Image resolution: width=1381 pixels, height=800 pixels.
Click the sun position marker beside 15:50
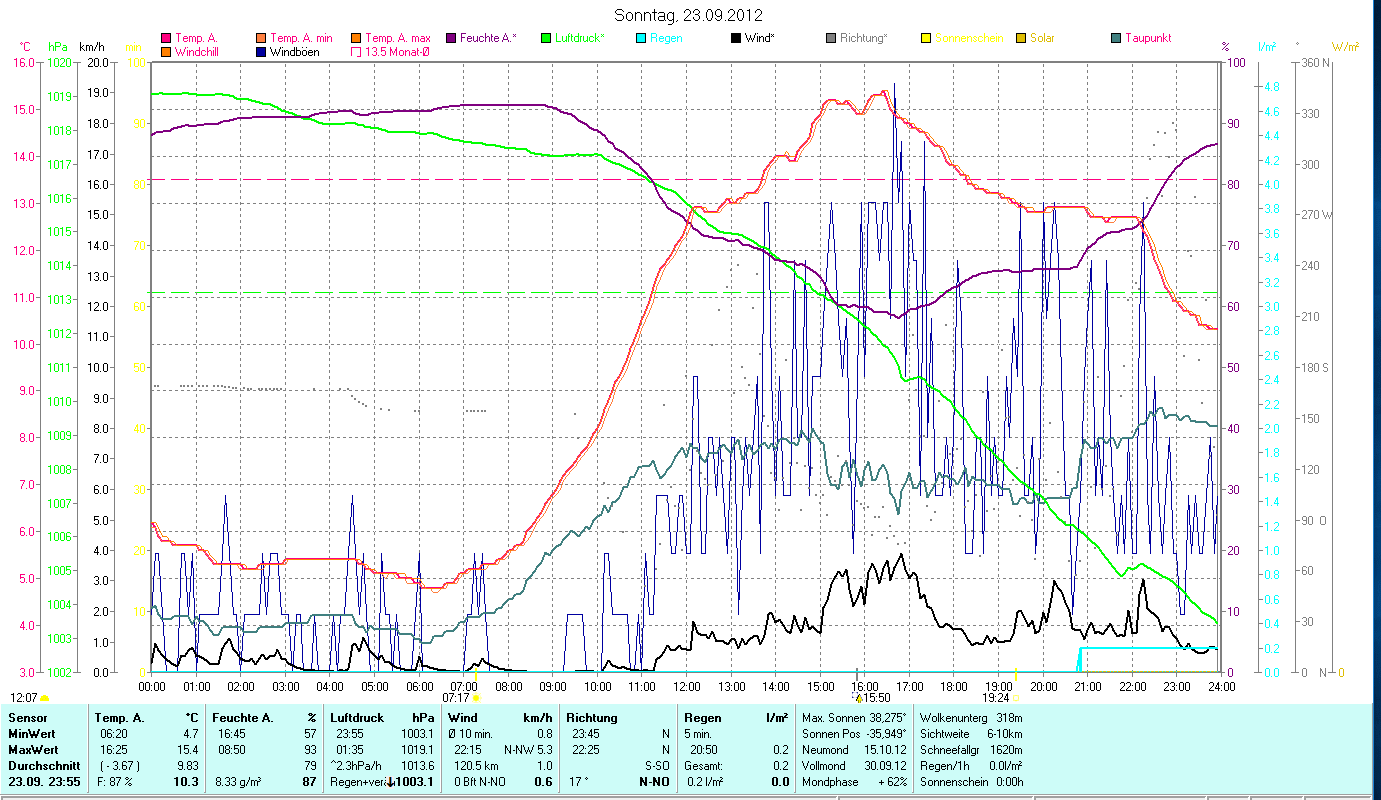click(x=857, y=697)
